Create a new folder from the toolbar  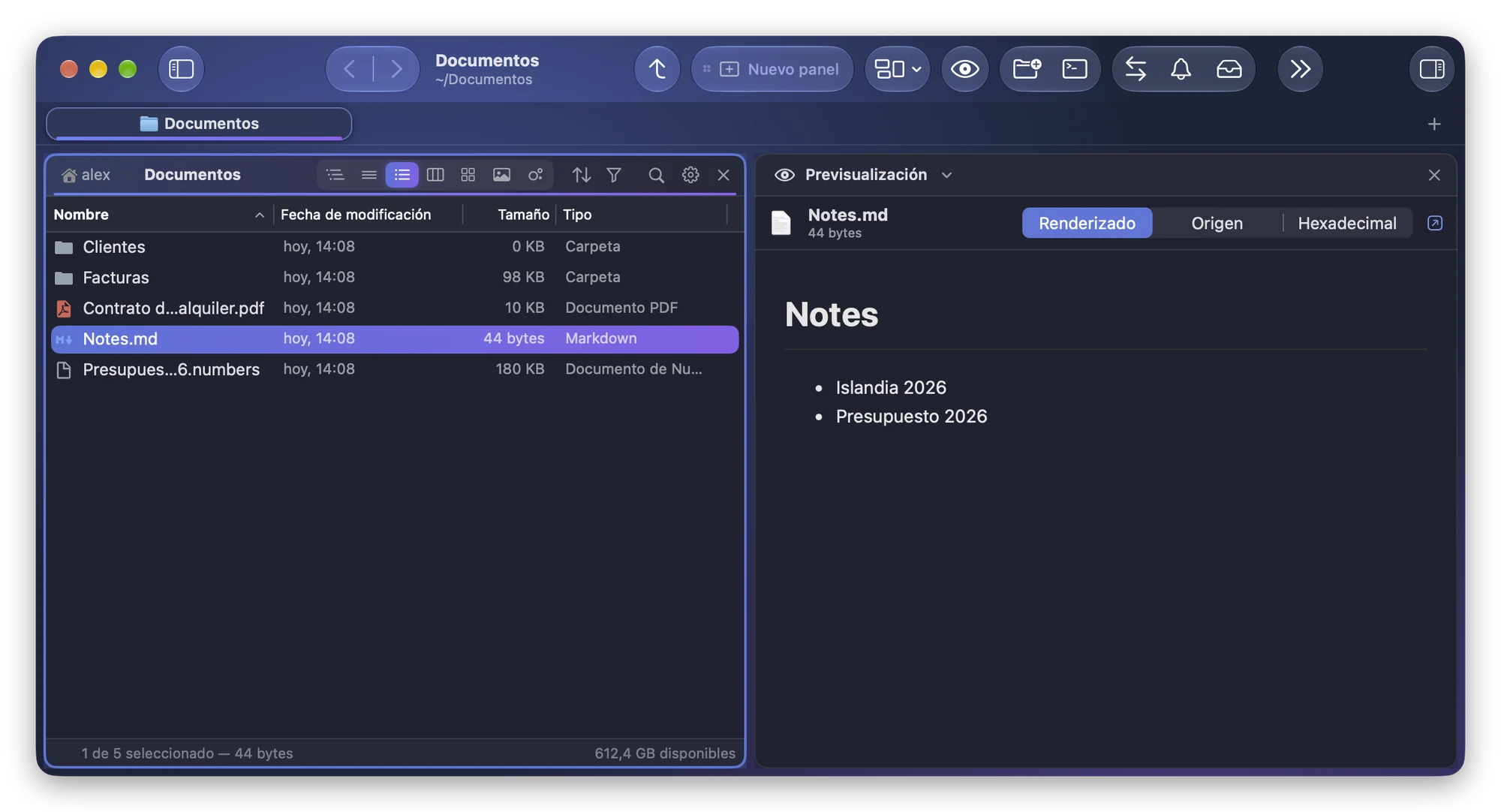[x=1026, y=69]
